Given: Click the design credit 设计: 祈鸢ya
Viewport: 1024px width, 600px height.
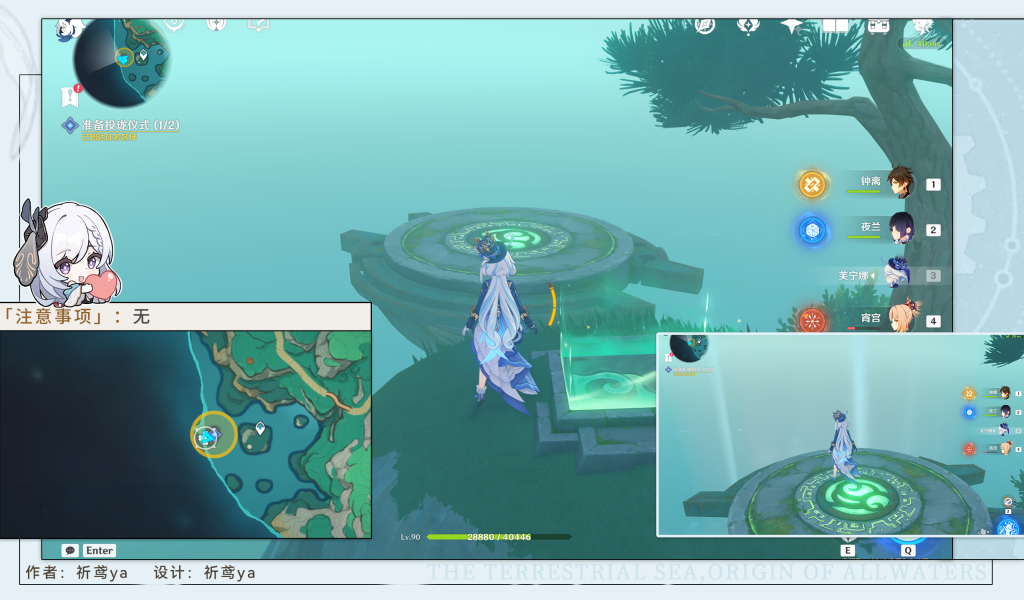Looking at the screenshot, I should pyautogui.click(x=204, y=573).
